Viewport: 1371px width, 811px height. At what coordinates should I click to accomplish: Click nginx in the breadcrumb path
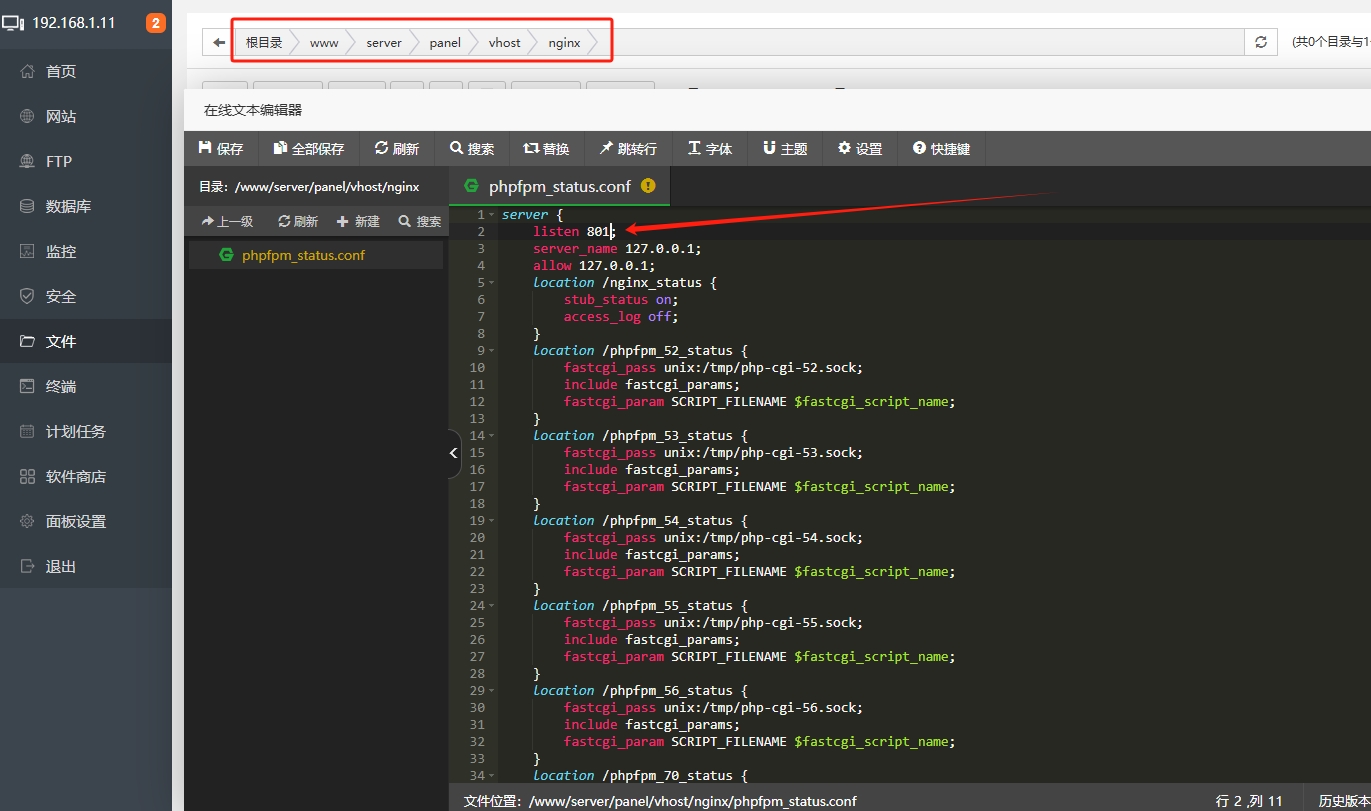tap(565, 42)
